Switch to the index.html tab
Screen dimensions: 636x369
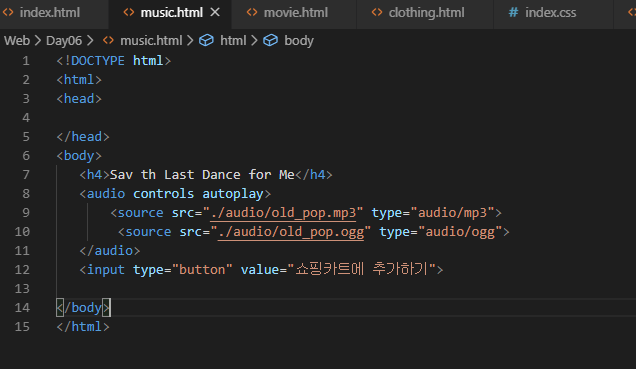click(x=49, y=13)
